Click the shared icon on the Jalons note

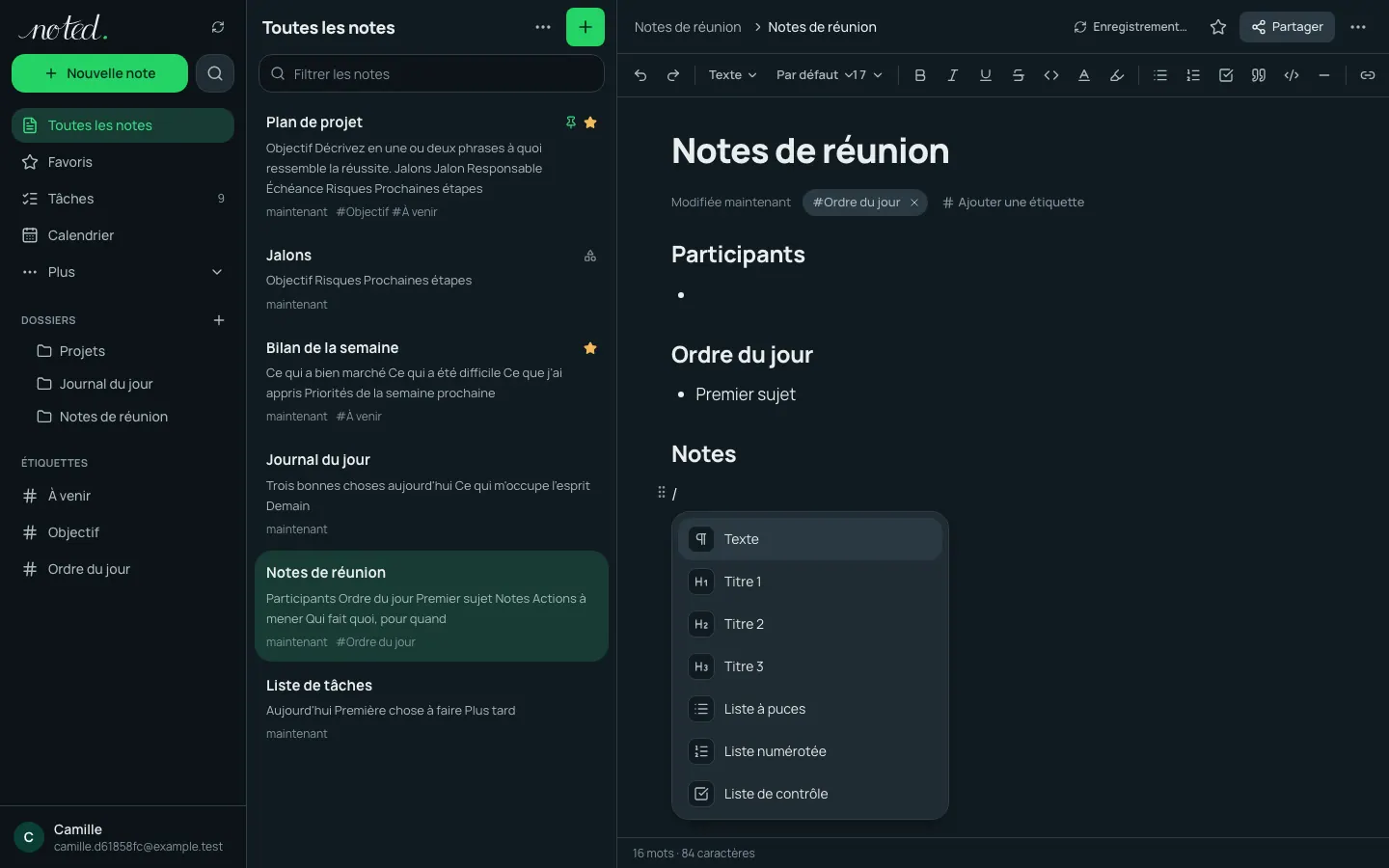tap(590, 256)
